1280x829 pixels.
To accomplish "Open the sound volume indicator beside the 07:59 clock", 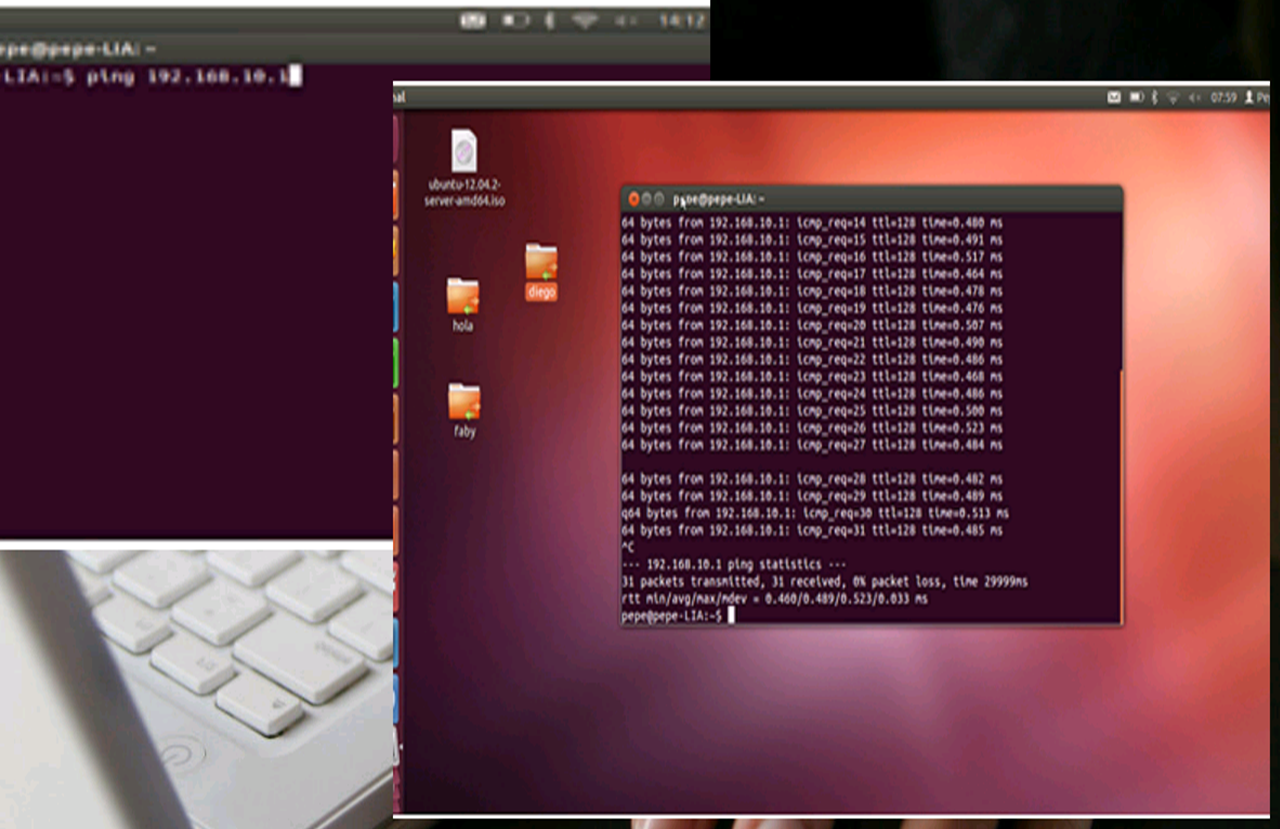I will pos(1195,97).
